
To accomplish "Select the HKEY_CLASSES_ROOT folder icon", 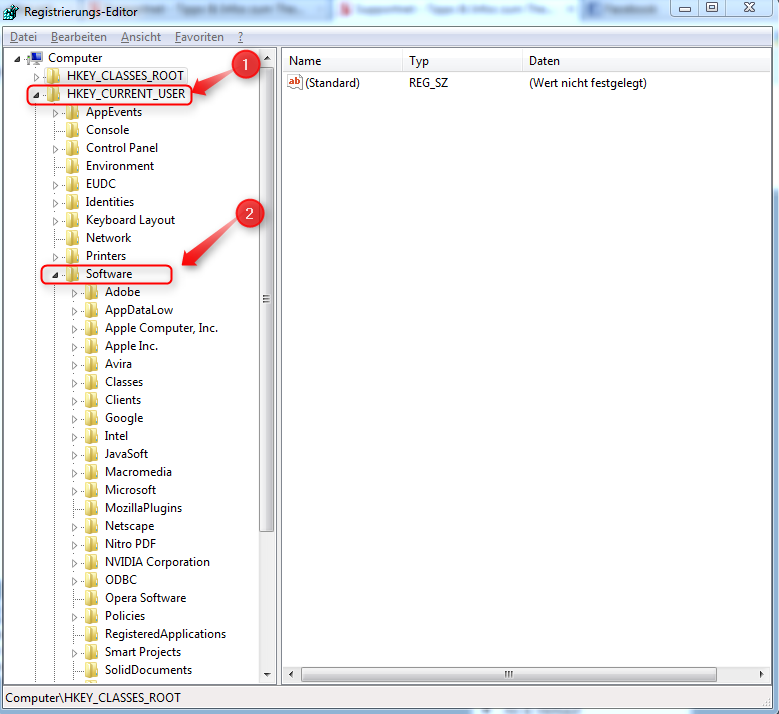I will click(x=53, y=76).
